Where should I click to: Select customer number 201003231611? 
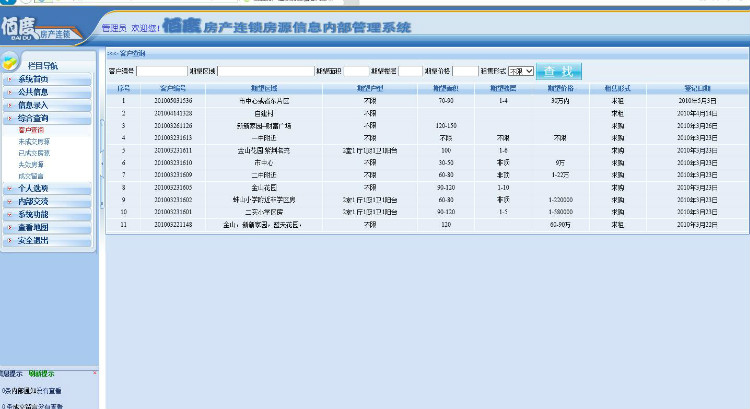173,150
